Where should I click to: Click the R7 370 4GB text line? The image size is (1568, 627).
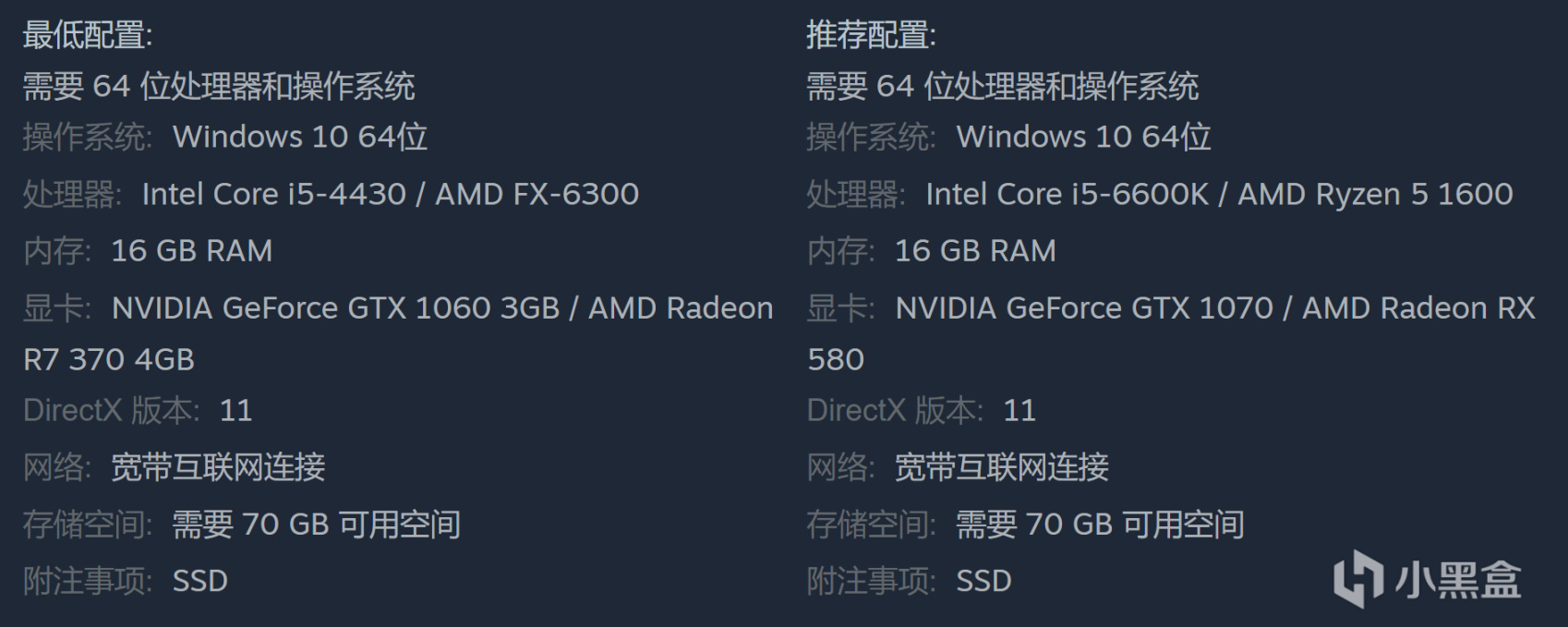pyautogui.click(x=109, y=359)
